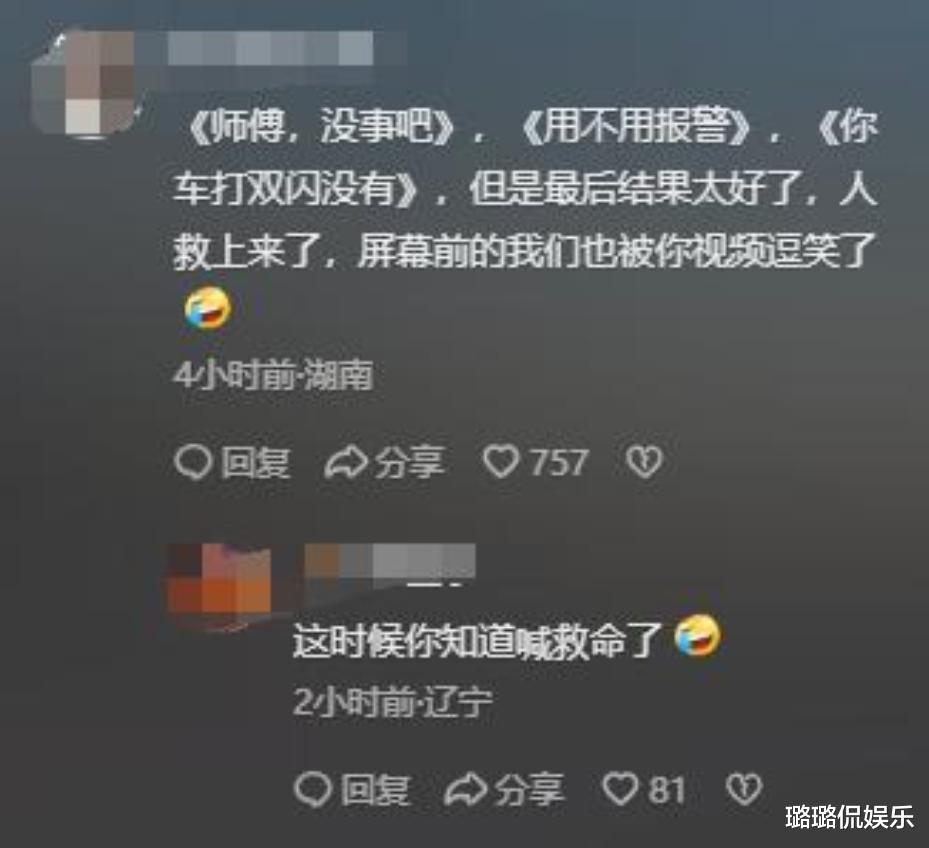
Task: Click the 分享 text on the Liaoning reply
Action: pyautogui.click(x=529, y=790)
